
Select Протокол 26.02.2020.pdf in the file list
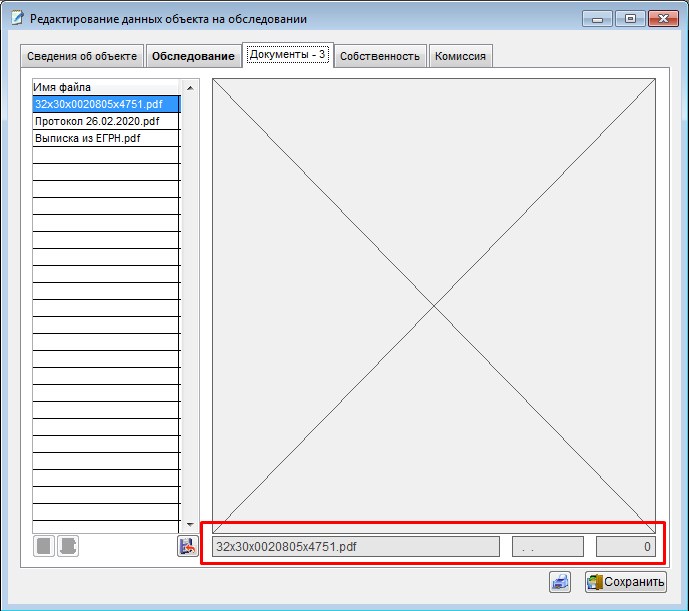click(x=106, y=121)
